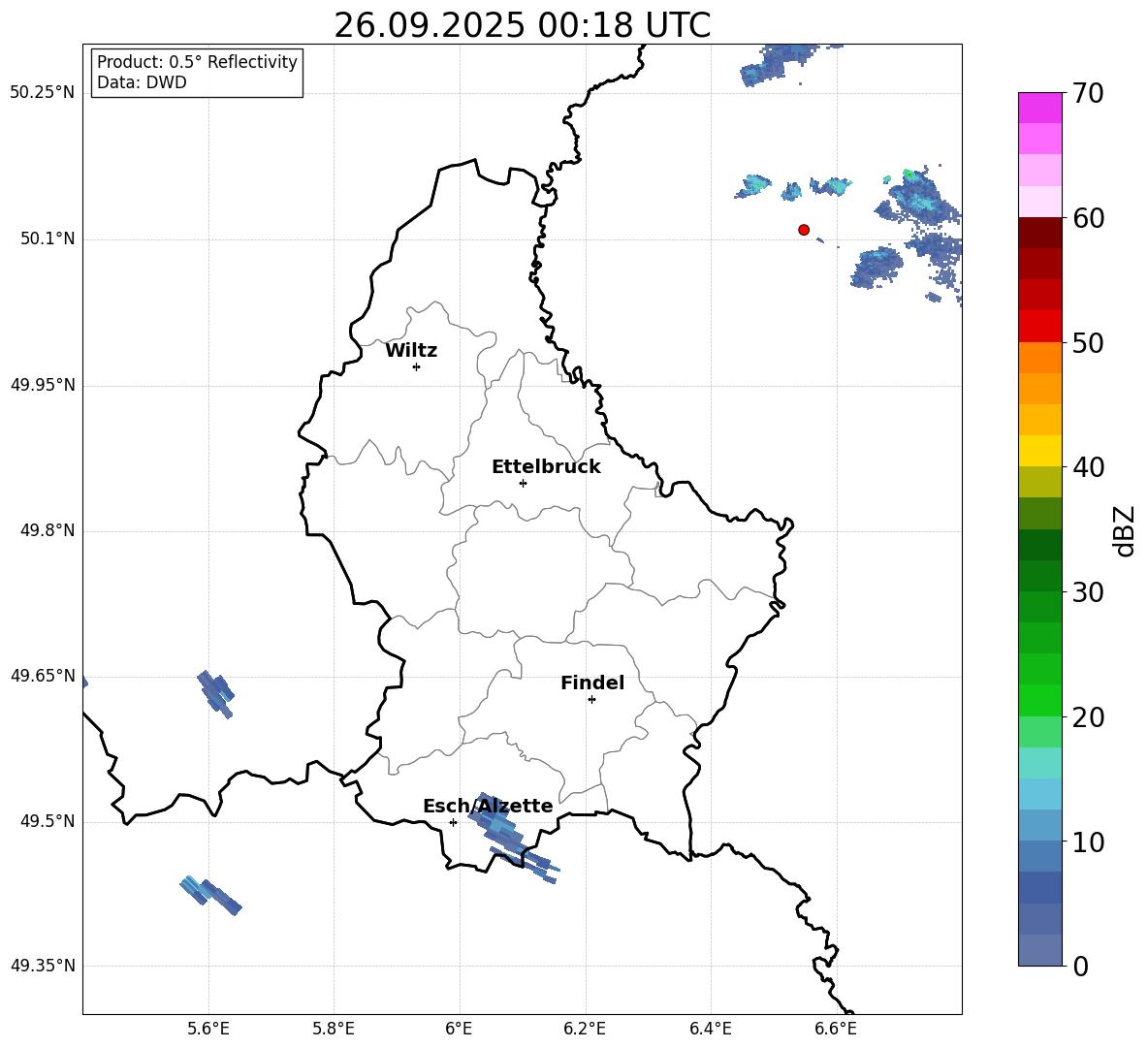
Task: Click the Wiltz station cross marker
Action: pos(416,366)
